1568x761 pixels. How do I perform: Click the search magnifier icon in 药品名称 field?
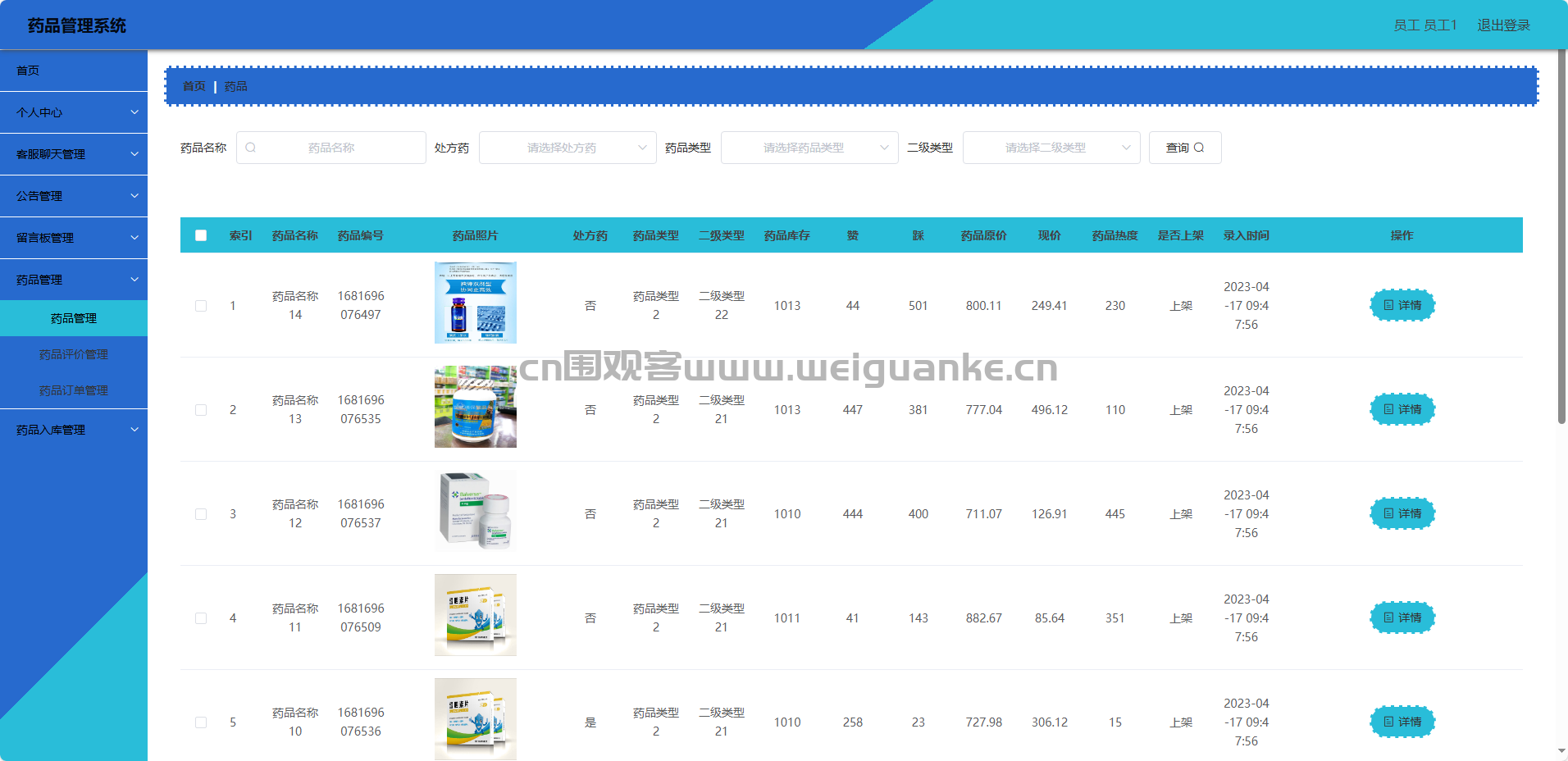[x=251, y=148]
